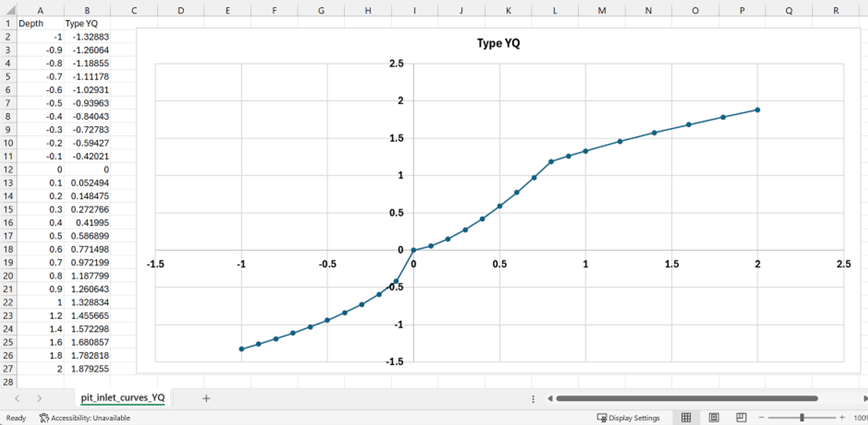Viewport: 868px width, 425px height.
Task: Click the chart title Type YQ
Action: [x=498, y=43]
